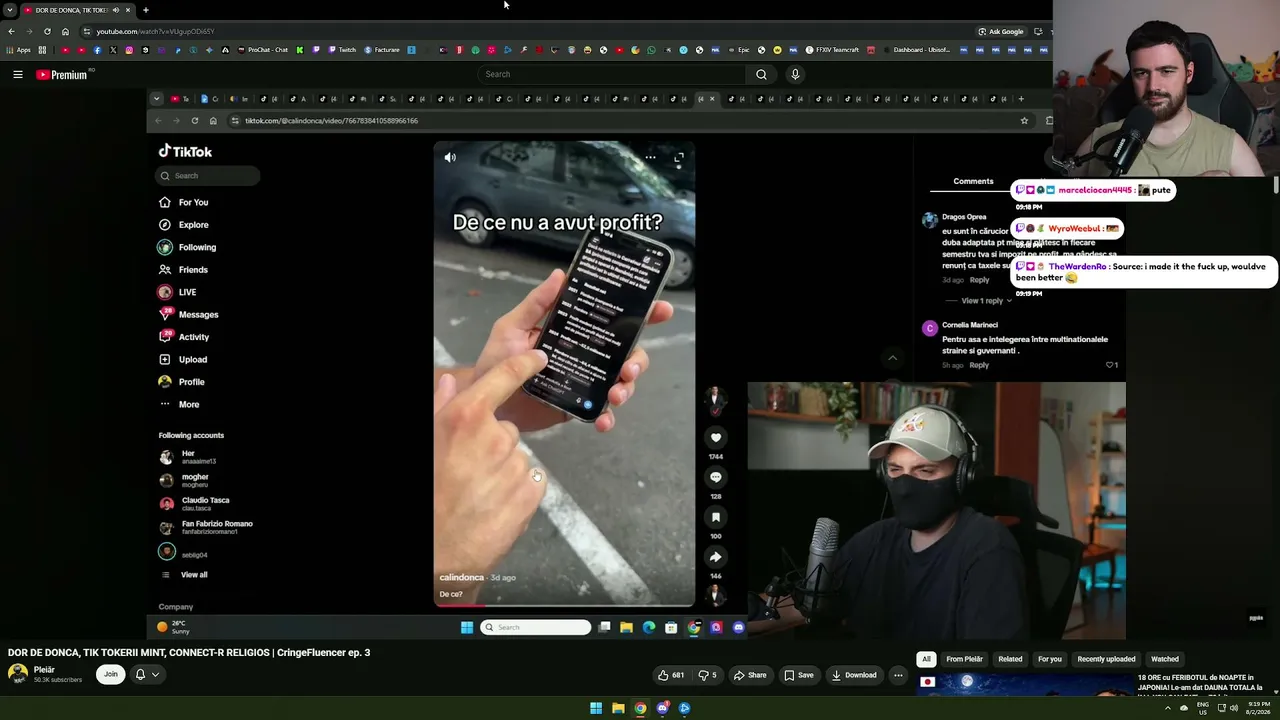Download the YouTube video
The image size is (1280, 720).
(x=854, y=675)
